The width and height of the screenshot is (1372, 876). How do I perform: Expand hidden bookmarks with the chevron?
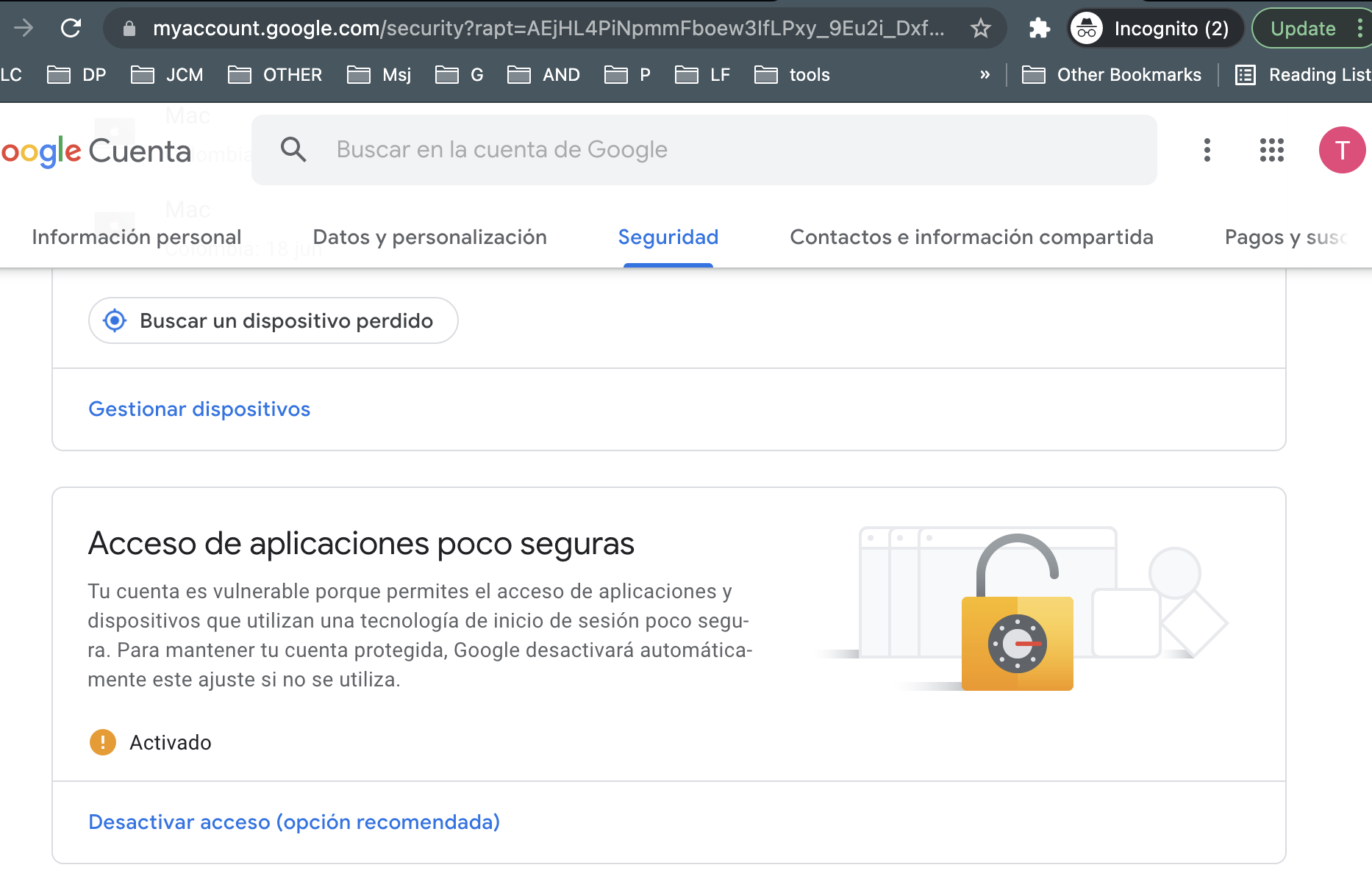985,75
